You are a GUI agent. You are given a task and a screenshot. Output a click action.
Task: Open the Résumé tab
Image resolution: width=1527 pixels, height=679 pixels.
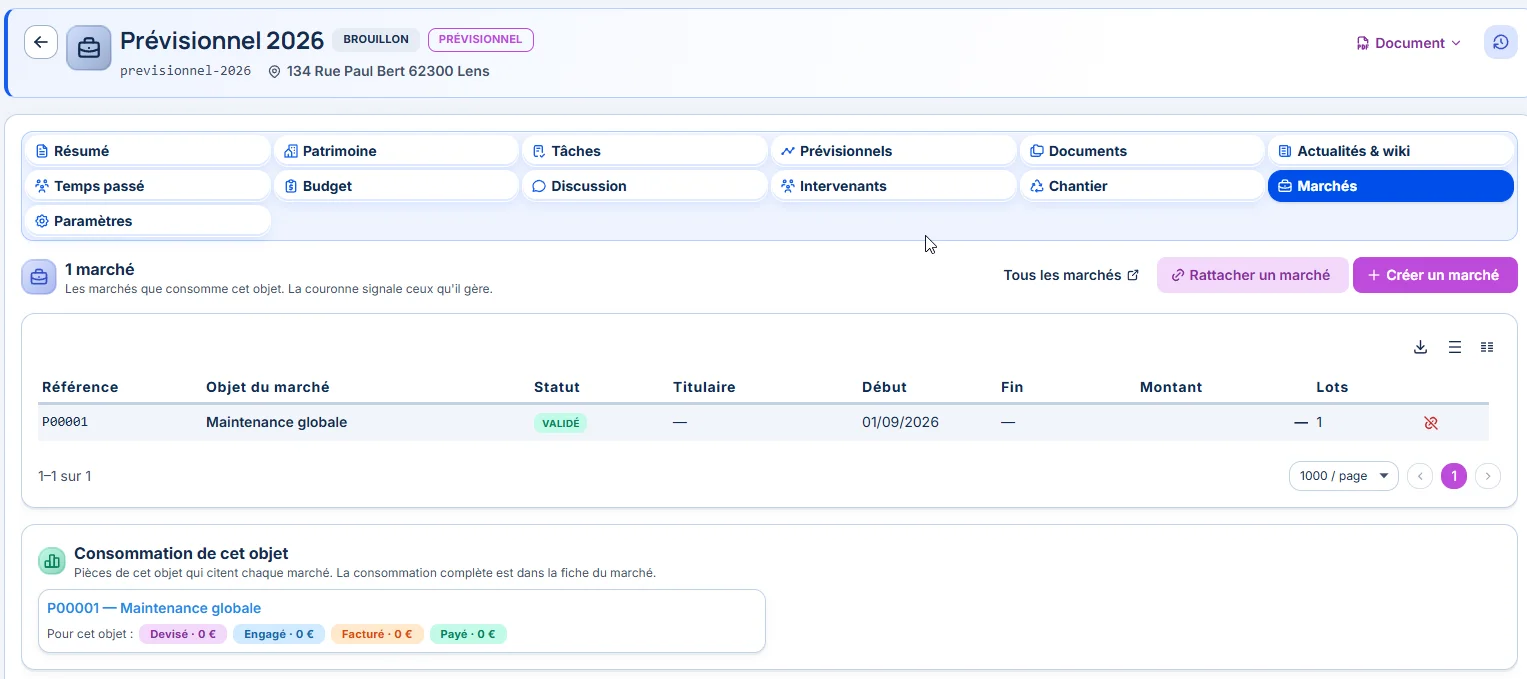coord(146,151)
